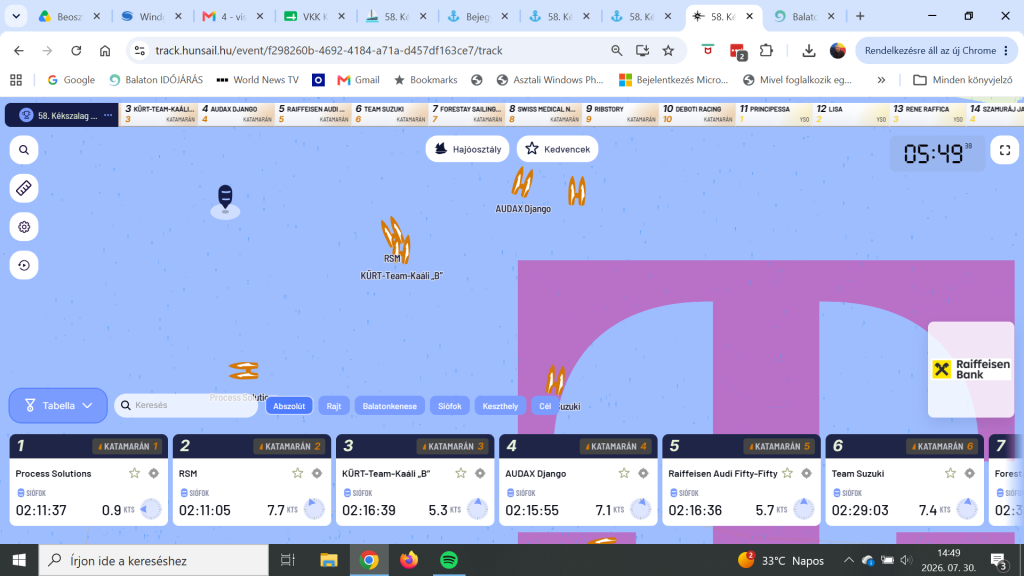1024x576 pixels.
Task: Select Team Suzuki in top ranking strip
Action: point(390,114)
